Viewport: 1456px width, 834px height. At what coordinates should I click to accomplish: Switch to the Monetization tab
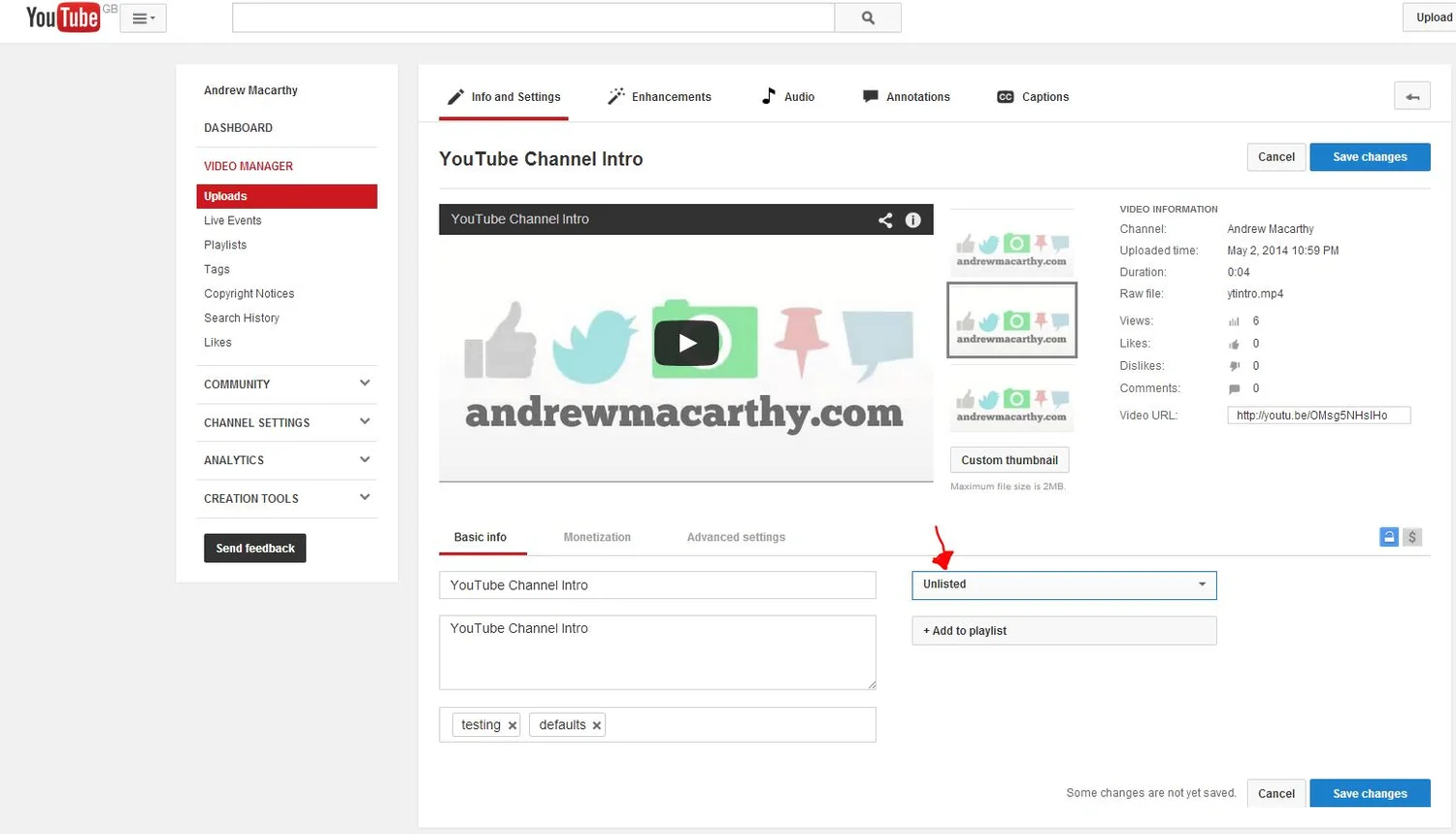pyautogui.click(x=597, y=537)
